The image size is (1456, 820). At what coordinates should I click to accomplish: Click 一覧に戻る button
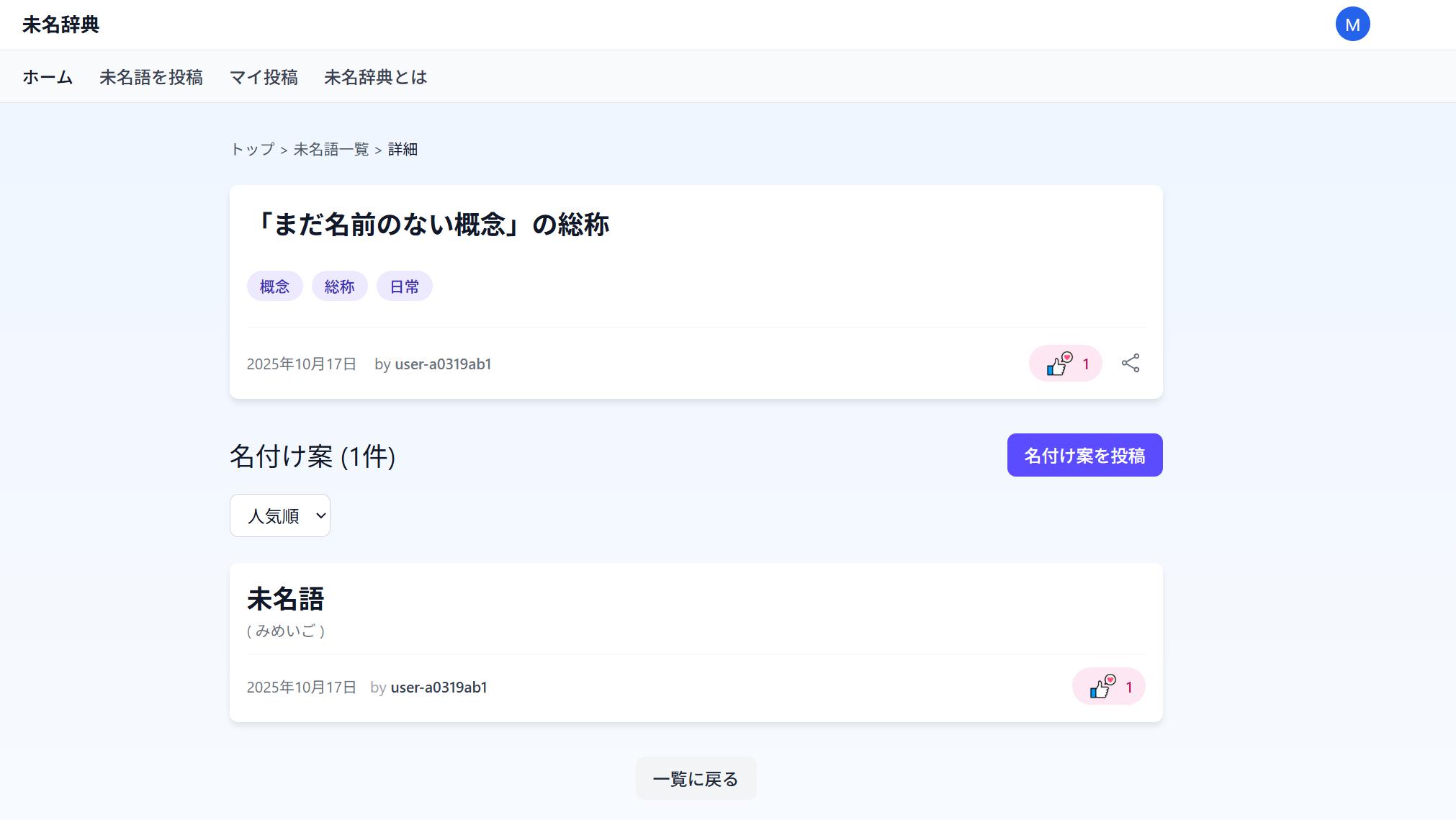click(696, 778)
